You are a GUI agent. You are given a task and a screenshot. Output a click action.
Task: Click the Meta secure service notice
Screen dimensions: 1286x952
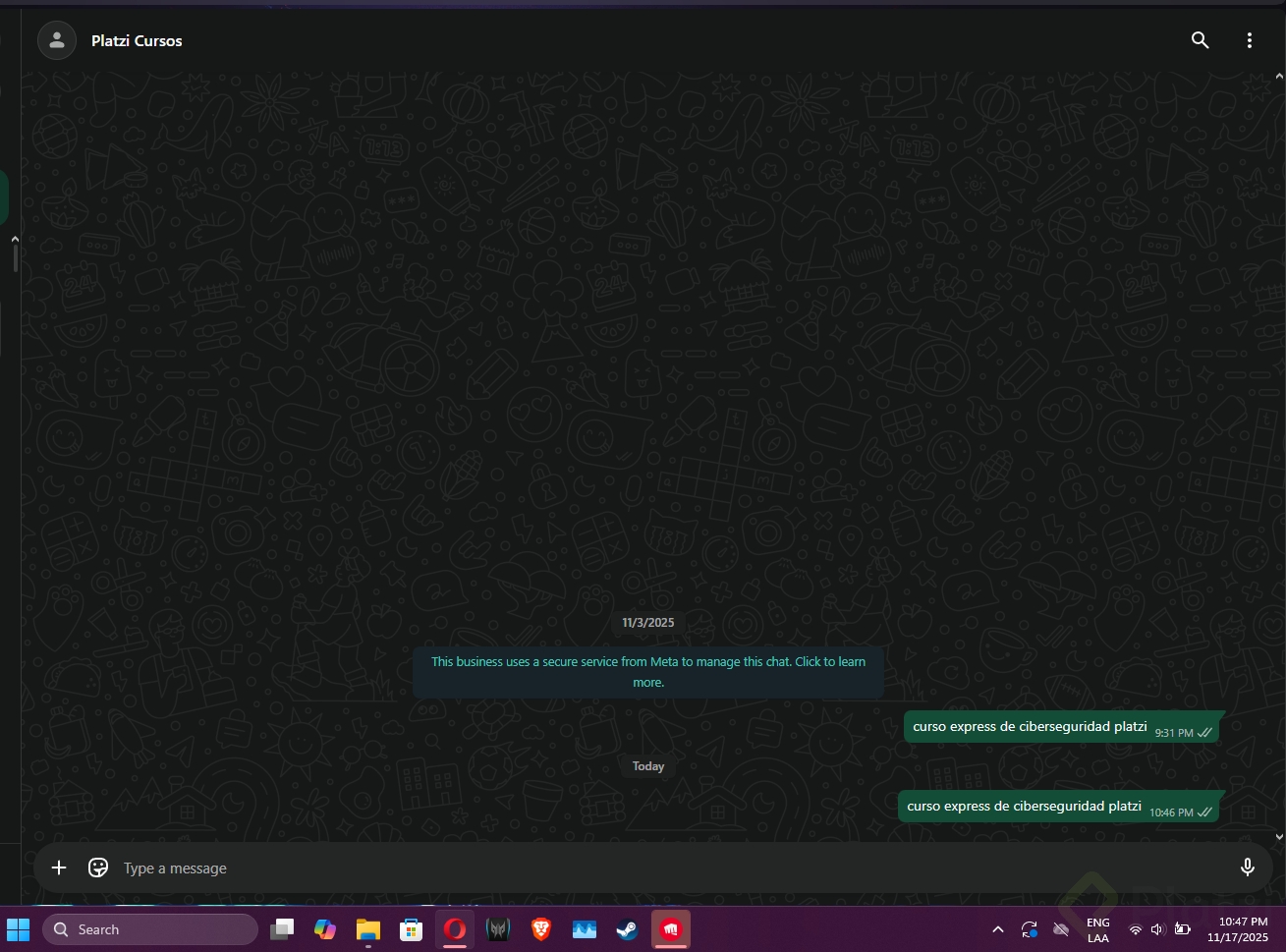point(648,672)
